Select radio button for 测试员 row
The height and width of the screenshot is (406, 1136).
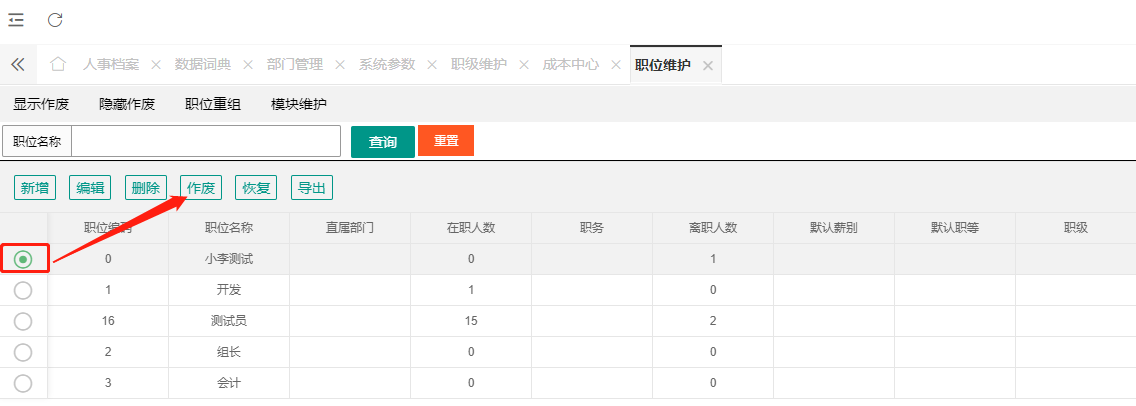23,321
